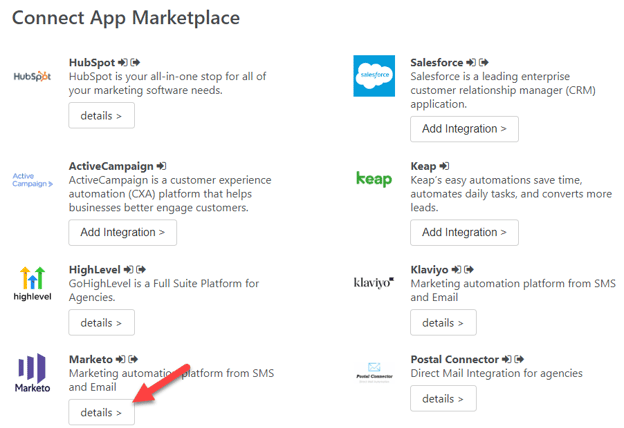The width and height of the screenshot is (624, 428).
Task: Click the export icon next to Marketo title
Action: pos(133,359)
